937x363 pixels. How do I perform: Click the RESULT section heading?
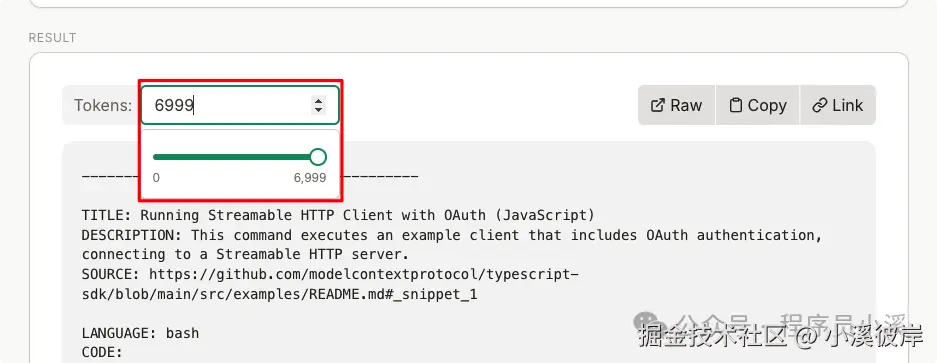[53, 38]
